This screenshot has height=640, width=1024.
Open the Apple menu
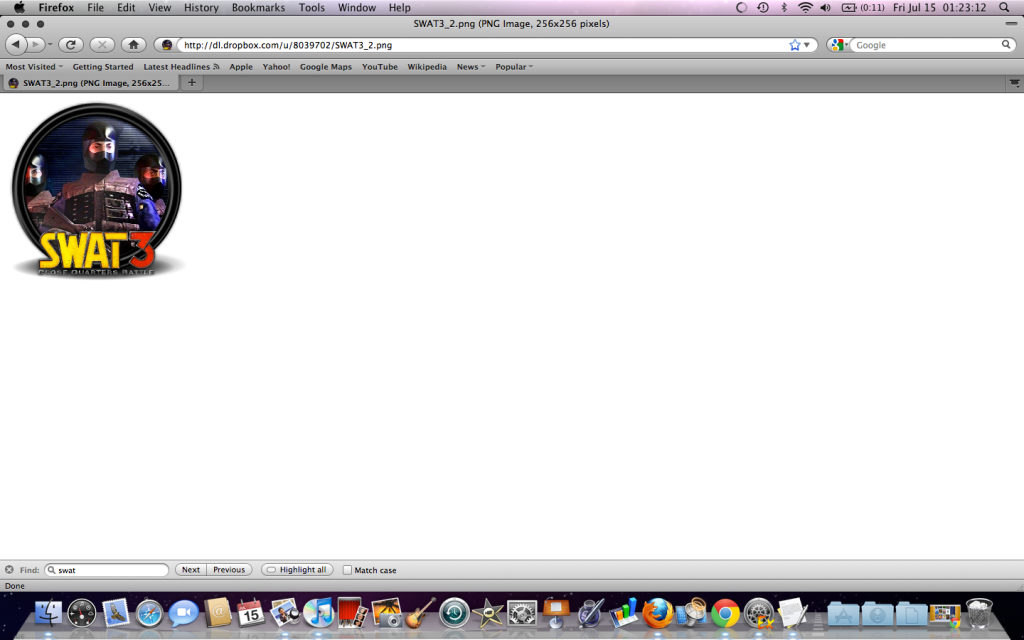point(20,8)
